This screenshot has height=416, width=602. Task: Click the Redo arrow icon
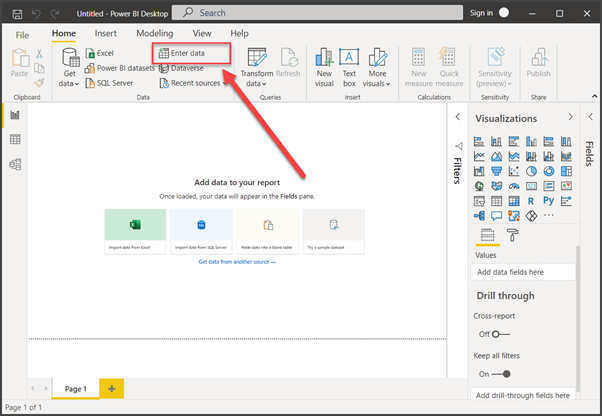55,14
